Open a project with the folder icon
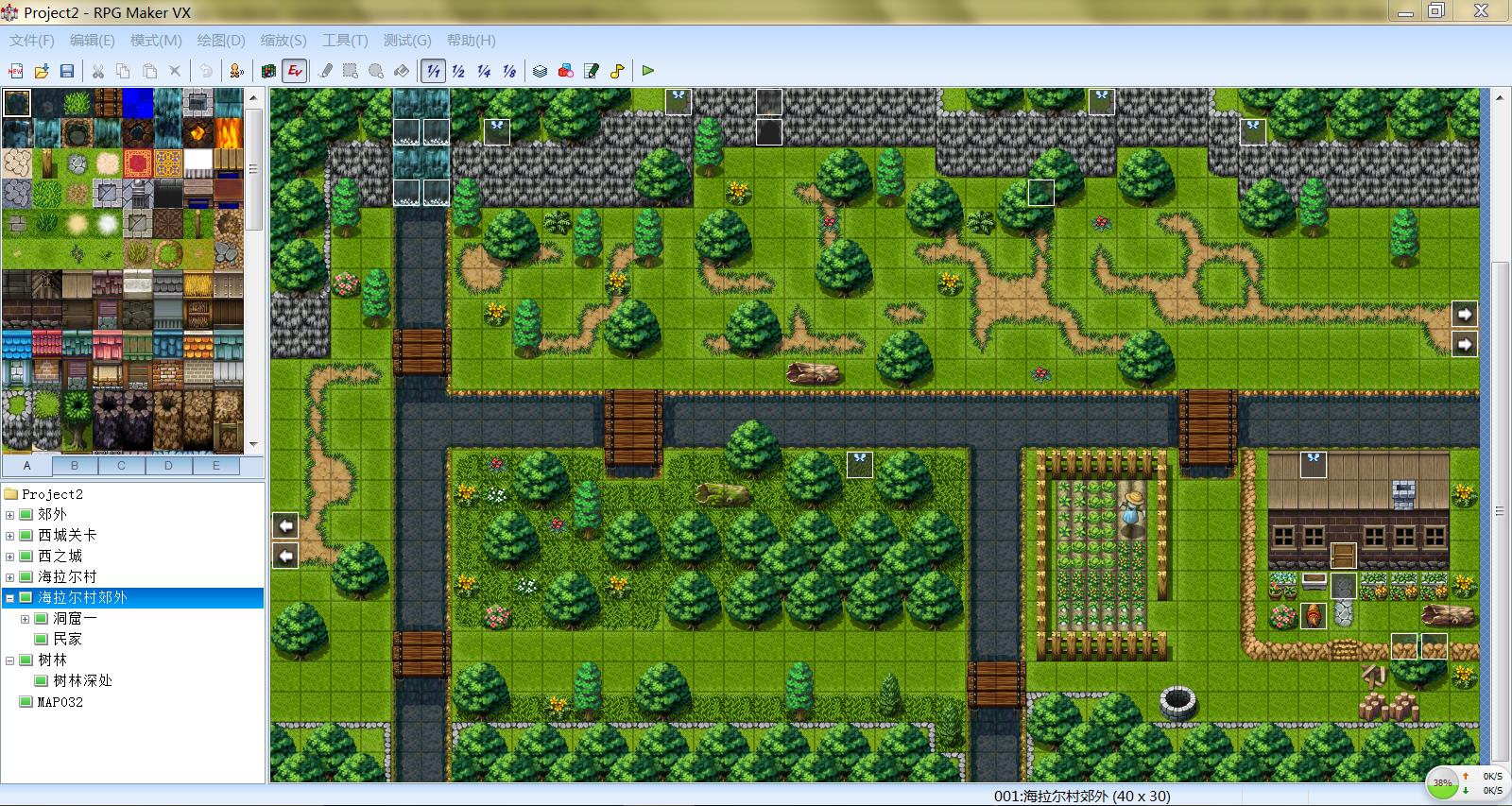 point(42,71)
